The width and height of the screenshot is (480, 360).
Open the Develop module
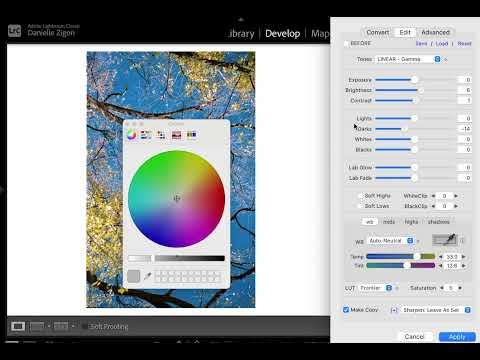point(283,34)
